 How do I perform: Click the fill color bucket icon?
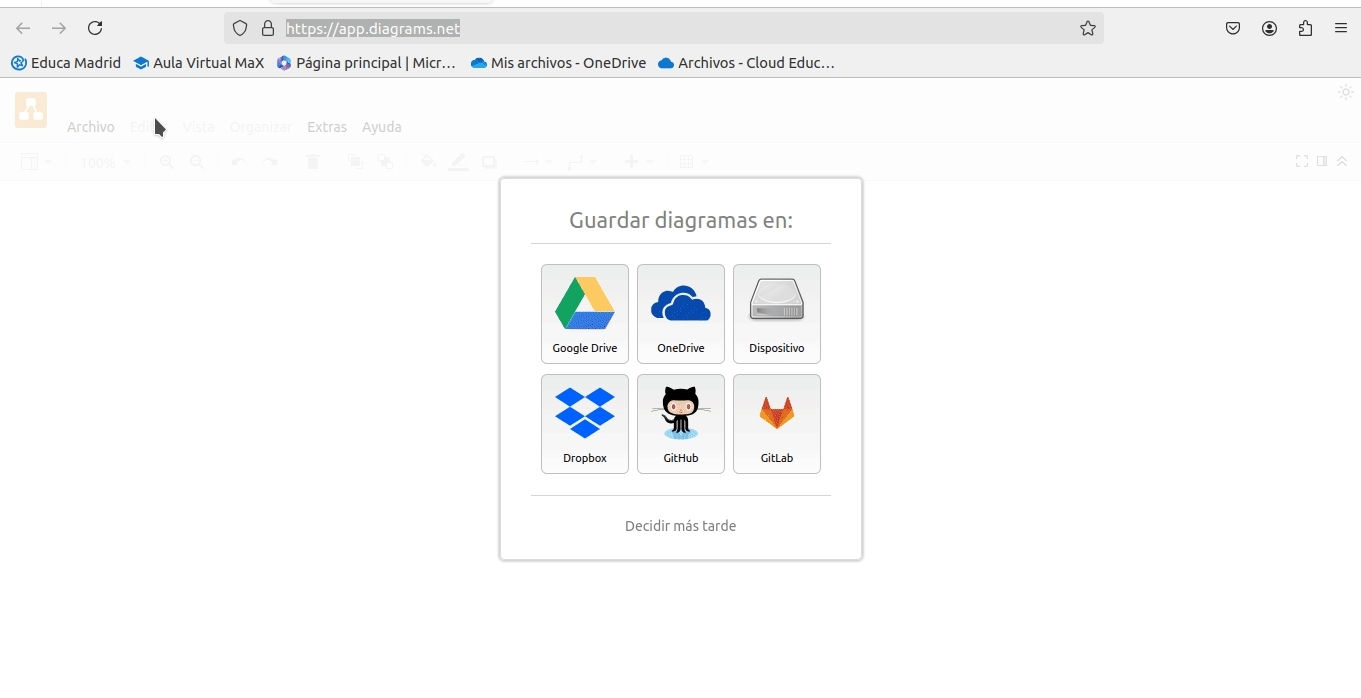tap(428, 162)
